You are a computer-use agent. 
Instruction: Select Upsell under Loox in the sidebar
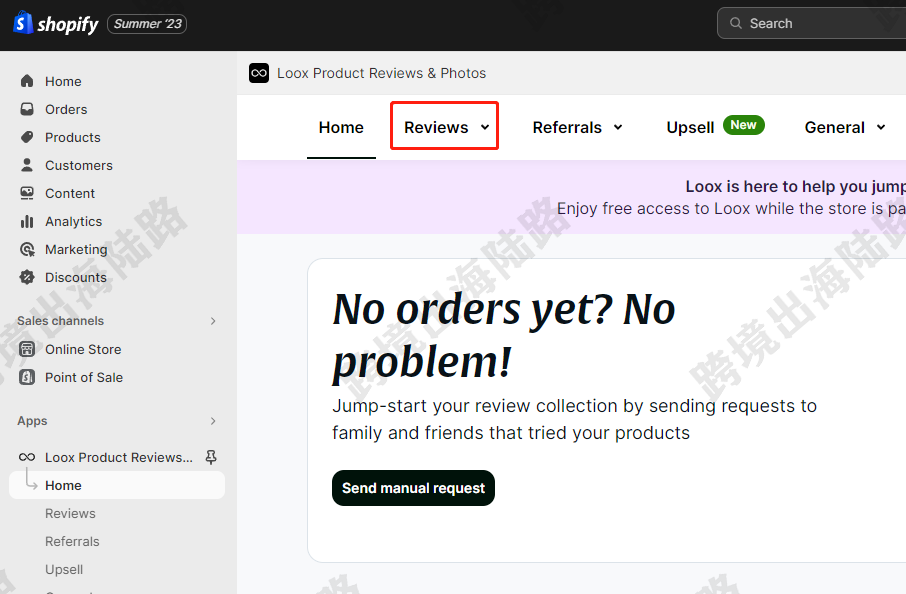click(64, 569)
